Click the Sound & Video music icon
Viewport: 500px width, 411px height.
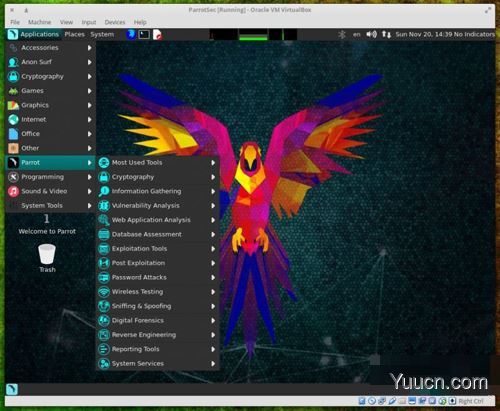pyautogui.click(x=13, y=191)
